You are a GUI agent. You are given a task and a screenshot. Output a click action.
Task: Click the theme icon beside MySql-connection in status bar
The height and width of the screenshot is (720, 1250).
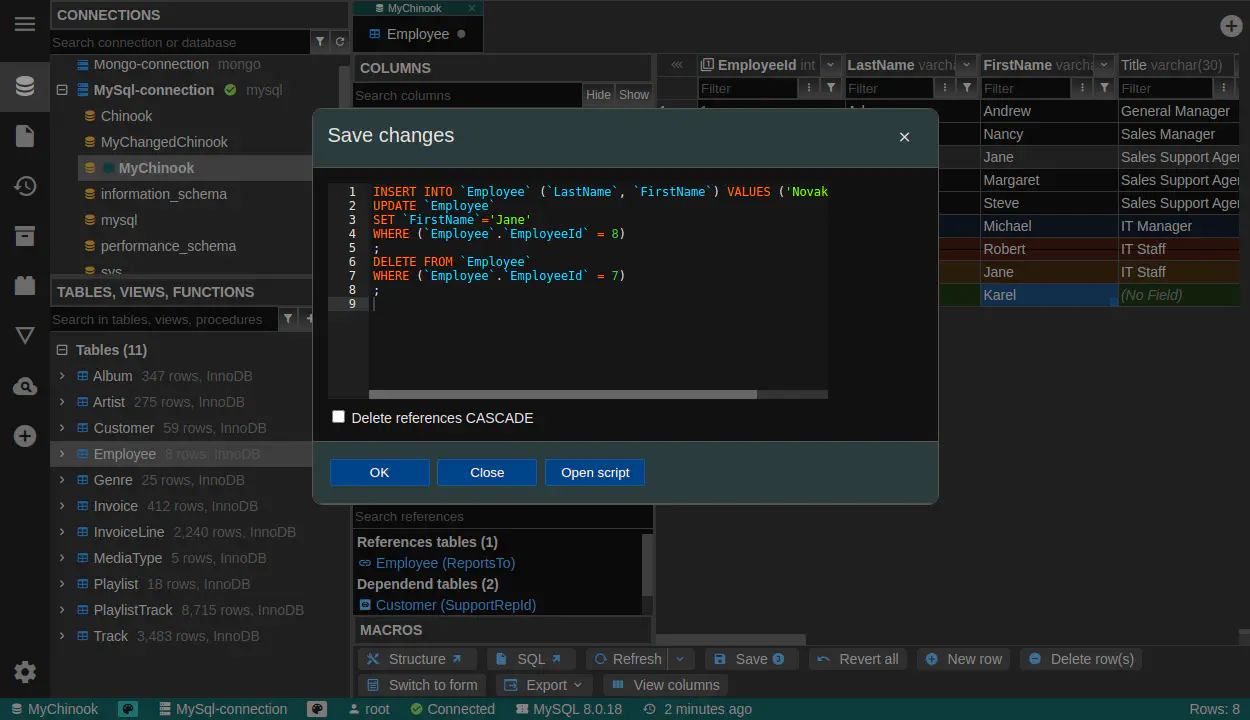(317, 709)
